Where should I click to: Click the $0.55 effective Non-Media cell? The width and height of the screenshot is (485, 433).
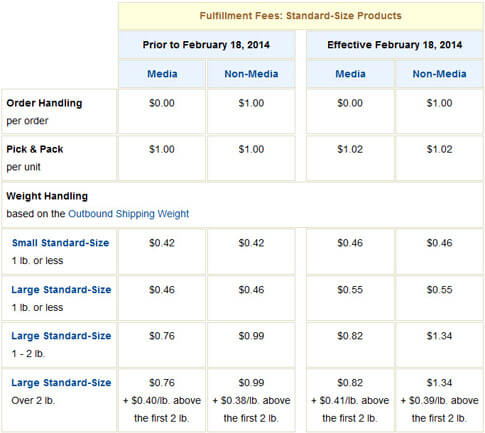click(439, 298)
